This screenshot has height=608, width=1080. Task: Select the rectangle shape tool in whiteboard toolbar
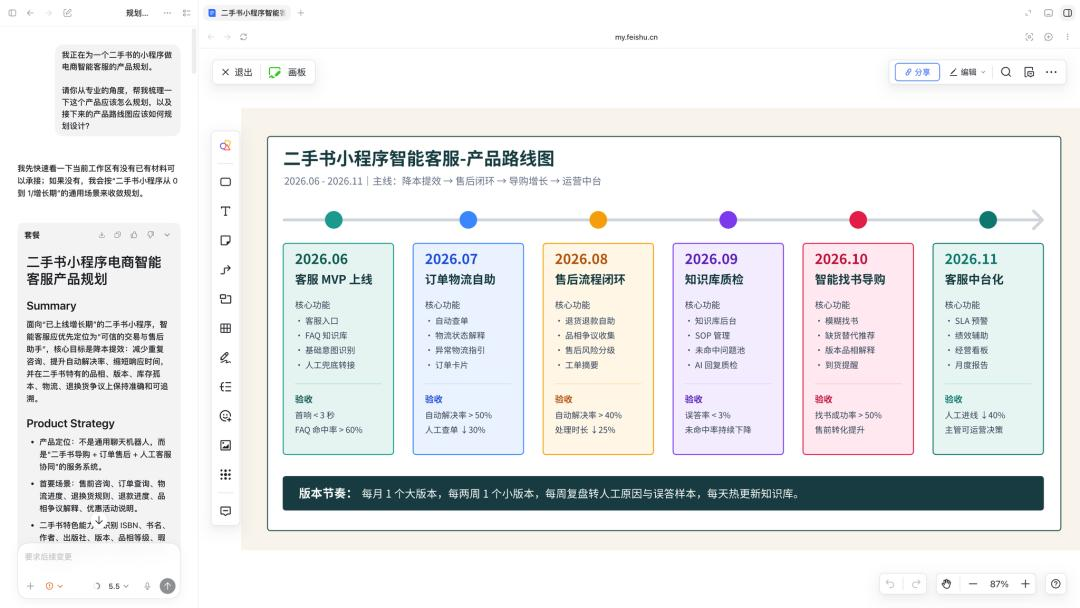pyautogui.click(x=225, y=182)
